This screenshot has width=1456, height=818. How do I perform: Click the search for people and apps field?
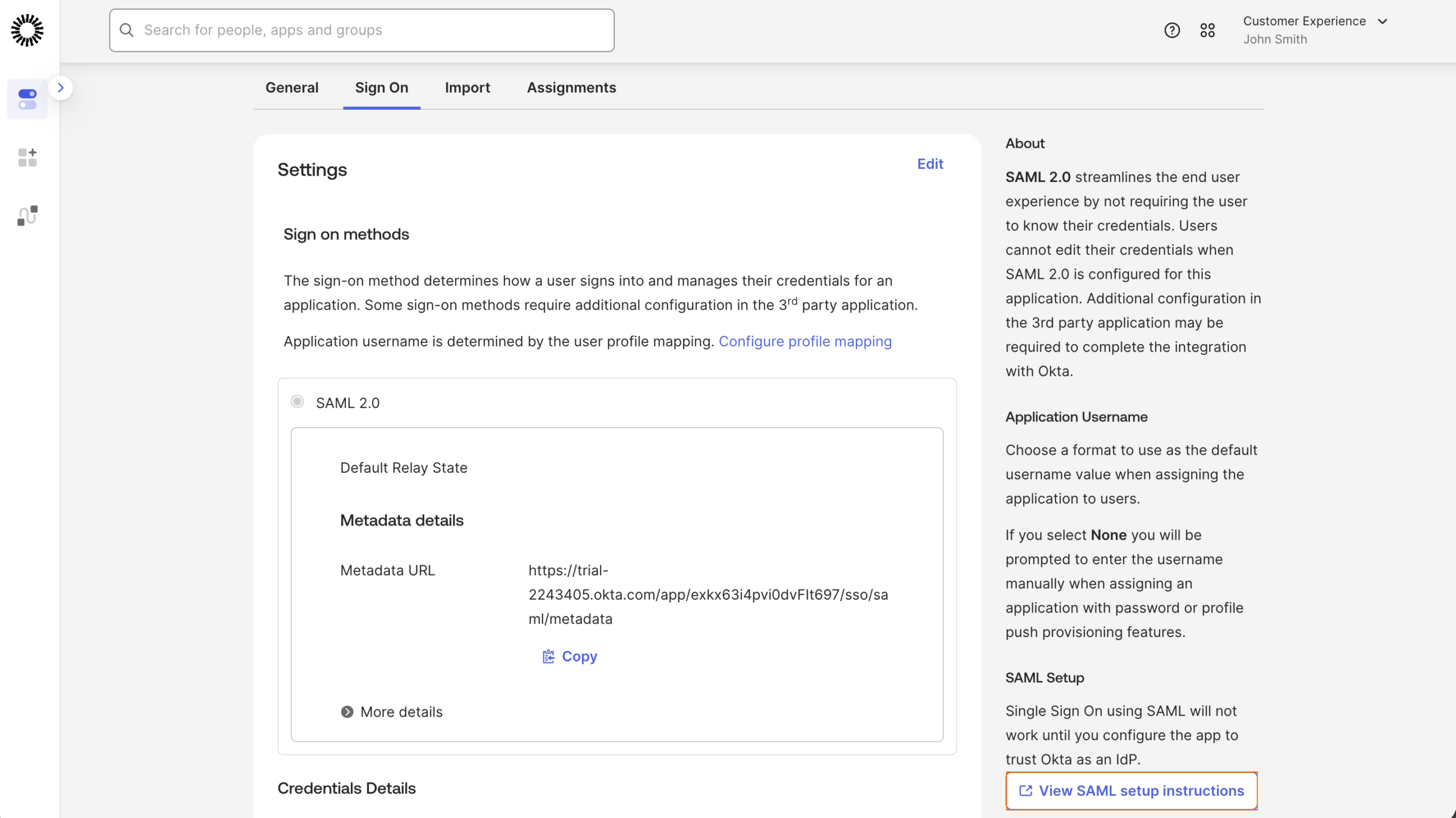361,30
